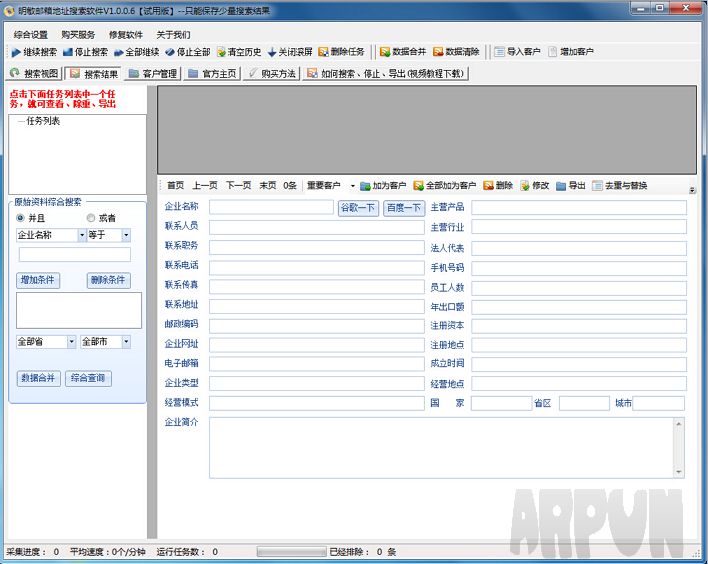This screenshot has height=564, width=708.
Task: Click the 删除任务 toolbar icon
Action: tap(323, 52)
